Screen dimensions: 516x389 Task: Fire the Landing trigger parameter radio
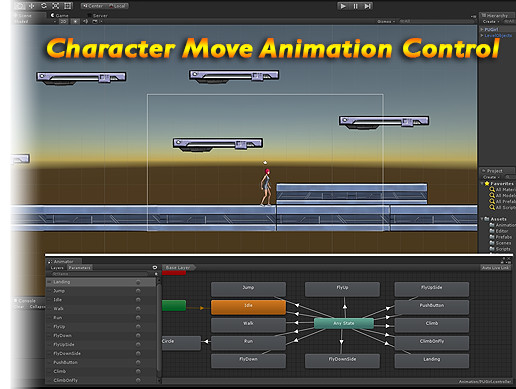click(x=138, y=282)
